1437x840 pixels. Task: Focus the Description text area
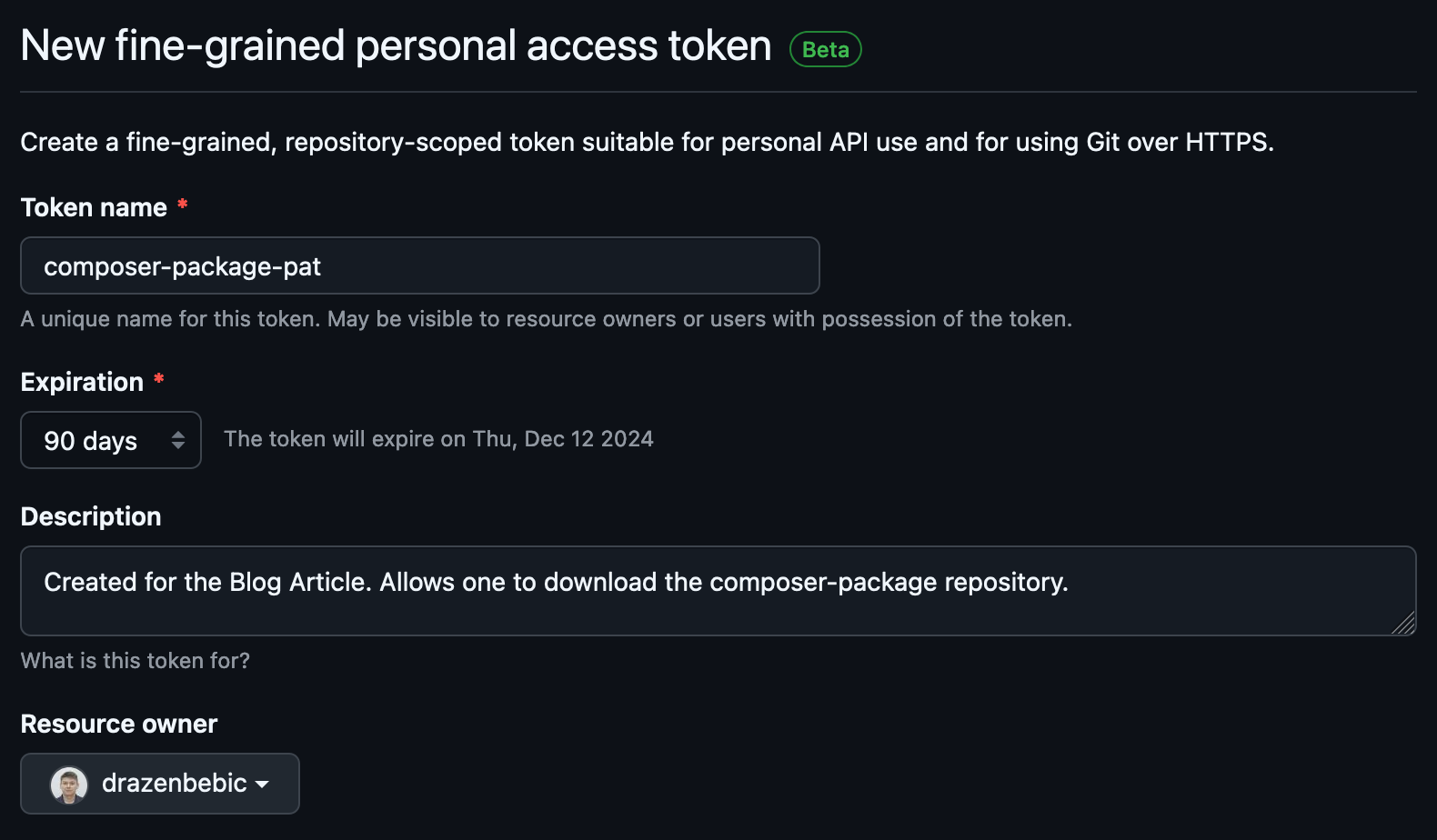[717, 590]
